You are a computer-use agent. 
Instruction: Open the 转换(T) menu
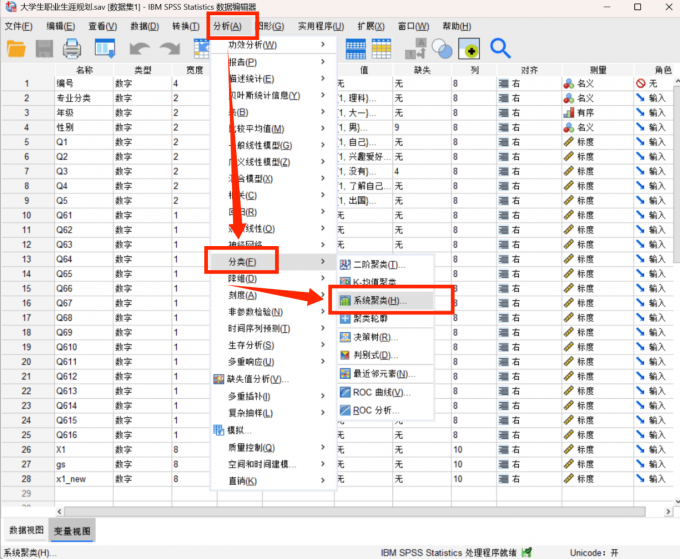pos(186,26)
